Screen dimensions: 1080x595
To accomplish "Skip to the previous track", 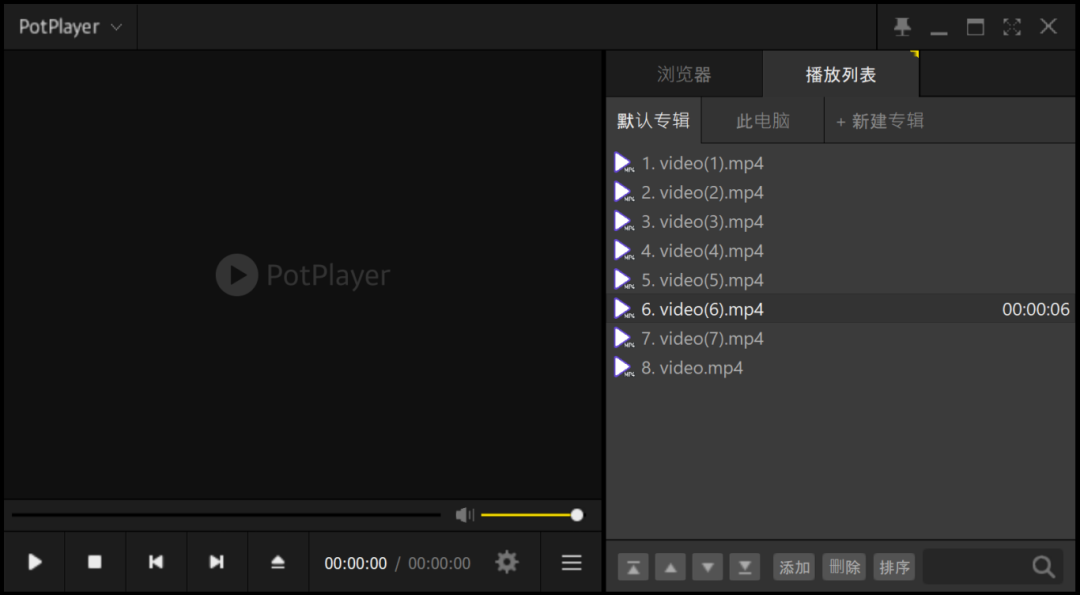I will coord(156,562).
